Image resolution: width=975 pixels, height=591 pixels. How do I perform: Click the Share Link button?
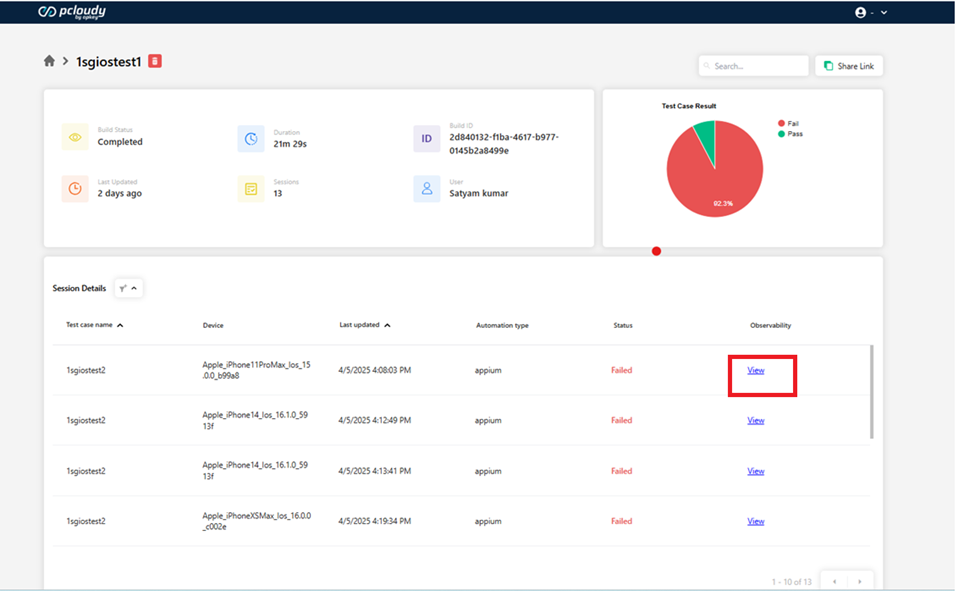tap(849, 66)
